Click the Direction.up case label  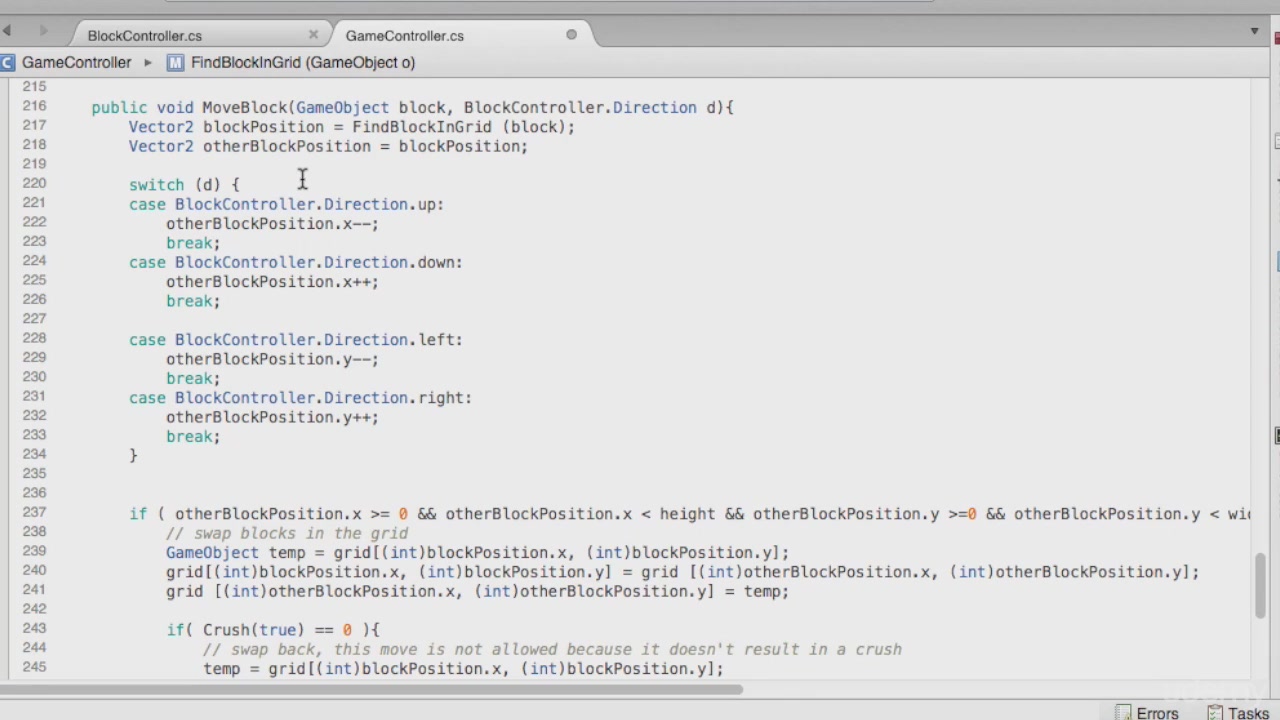(x=286, y=204)
